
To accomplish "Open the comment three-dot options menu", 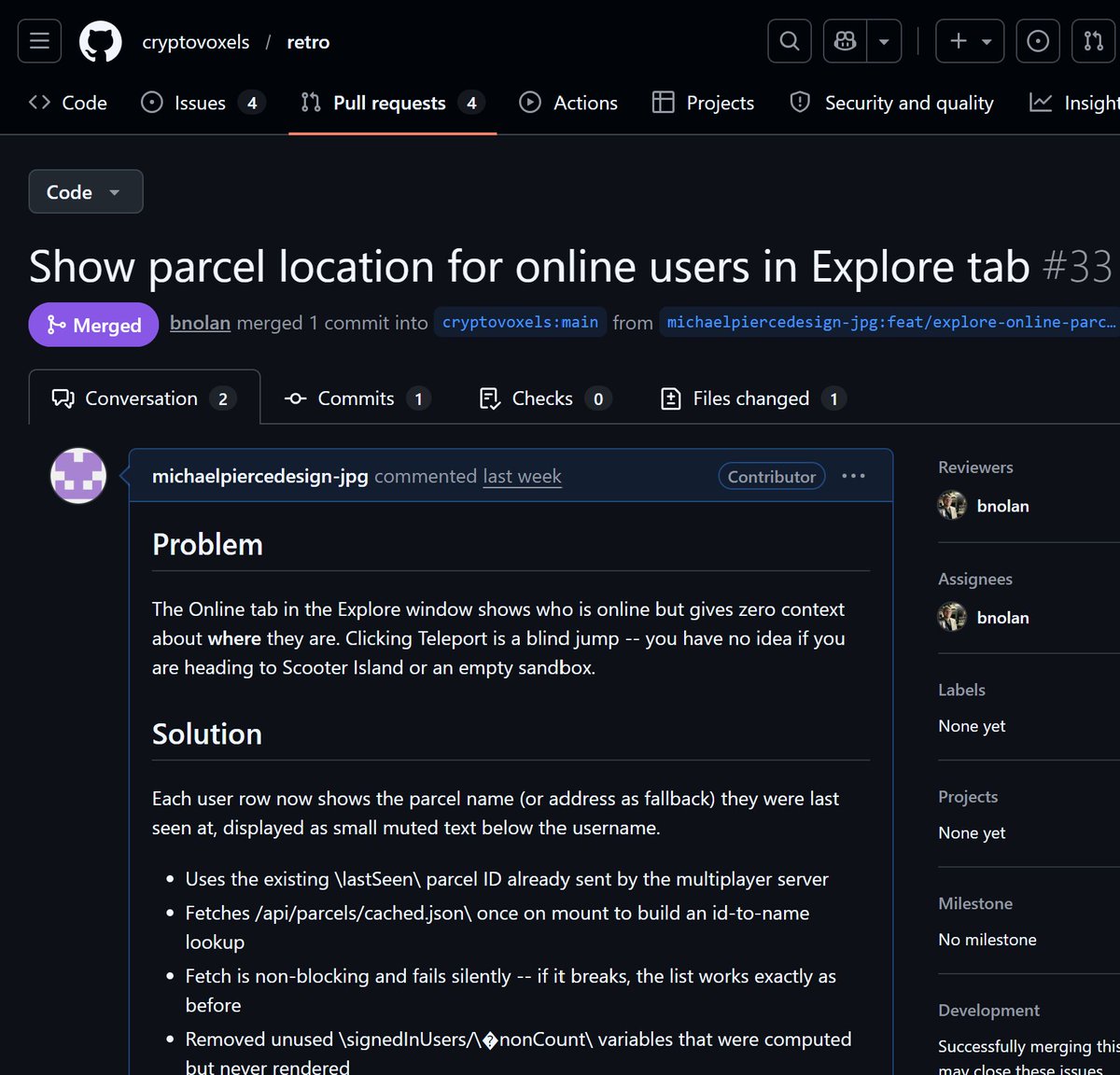I will 853,476.
